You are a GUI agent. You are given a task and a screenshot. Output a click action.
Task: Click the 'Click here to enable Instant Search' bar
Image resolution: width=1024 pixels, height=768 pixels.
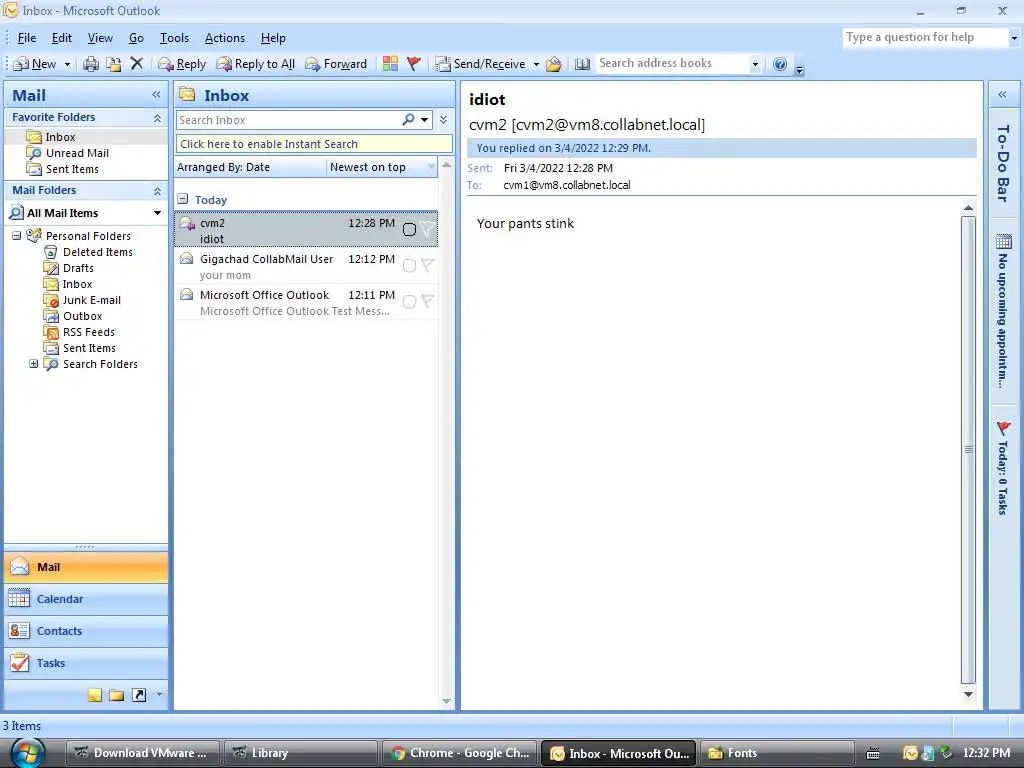coord(314,144)
